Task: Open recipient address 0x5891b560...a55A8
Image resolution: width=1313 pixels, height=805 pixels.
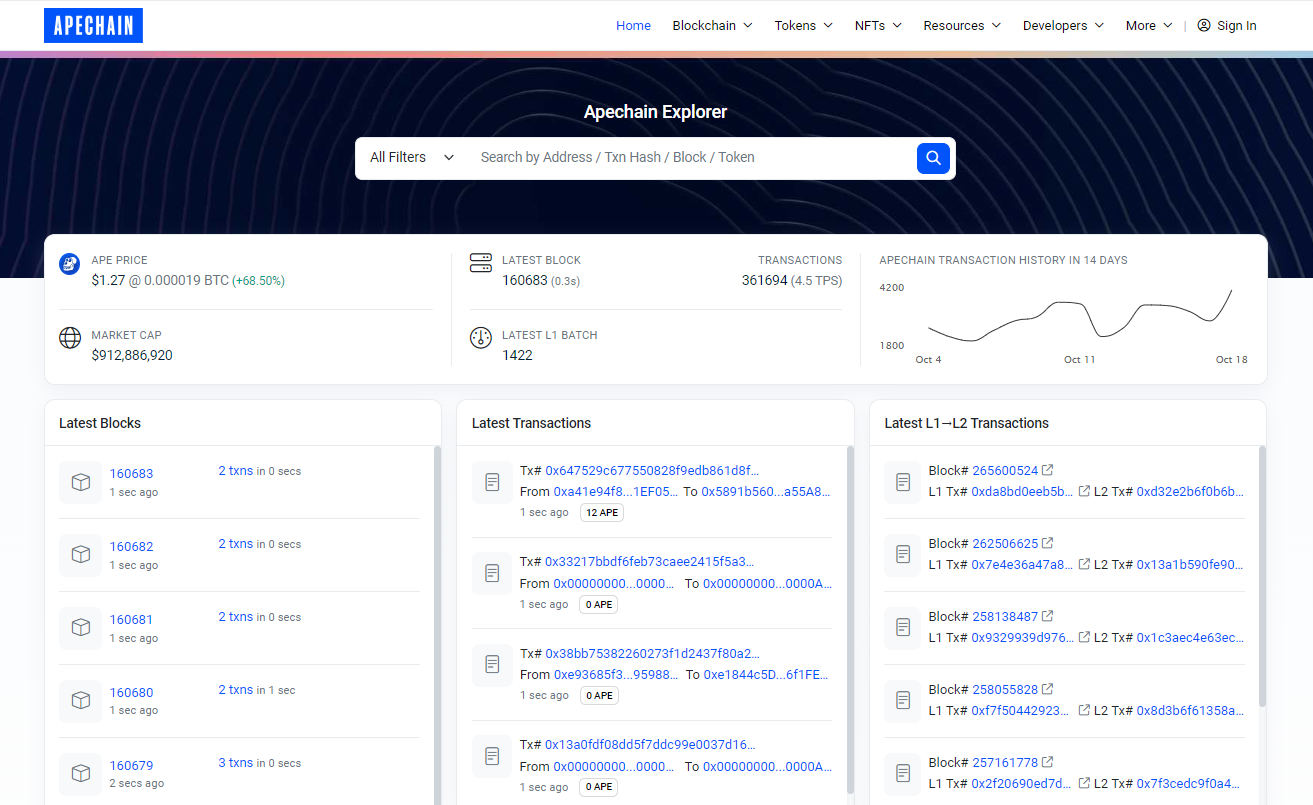Action: [x=766, y=491]
